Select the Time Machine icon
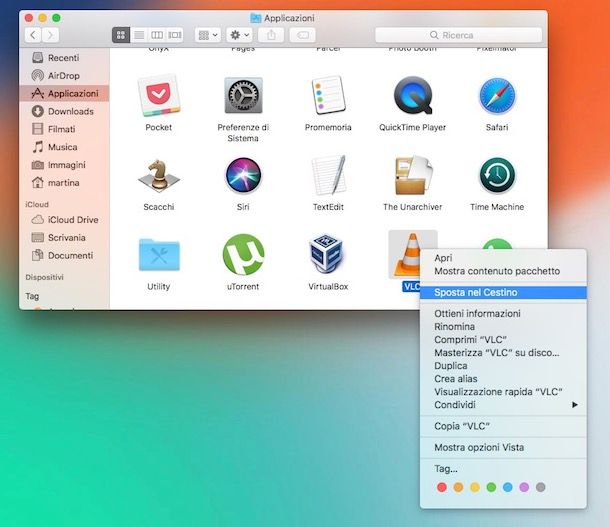 tap(497, 175)
